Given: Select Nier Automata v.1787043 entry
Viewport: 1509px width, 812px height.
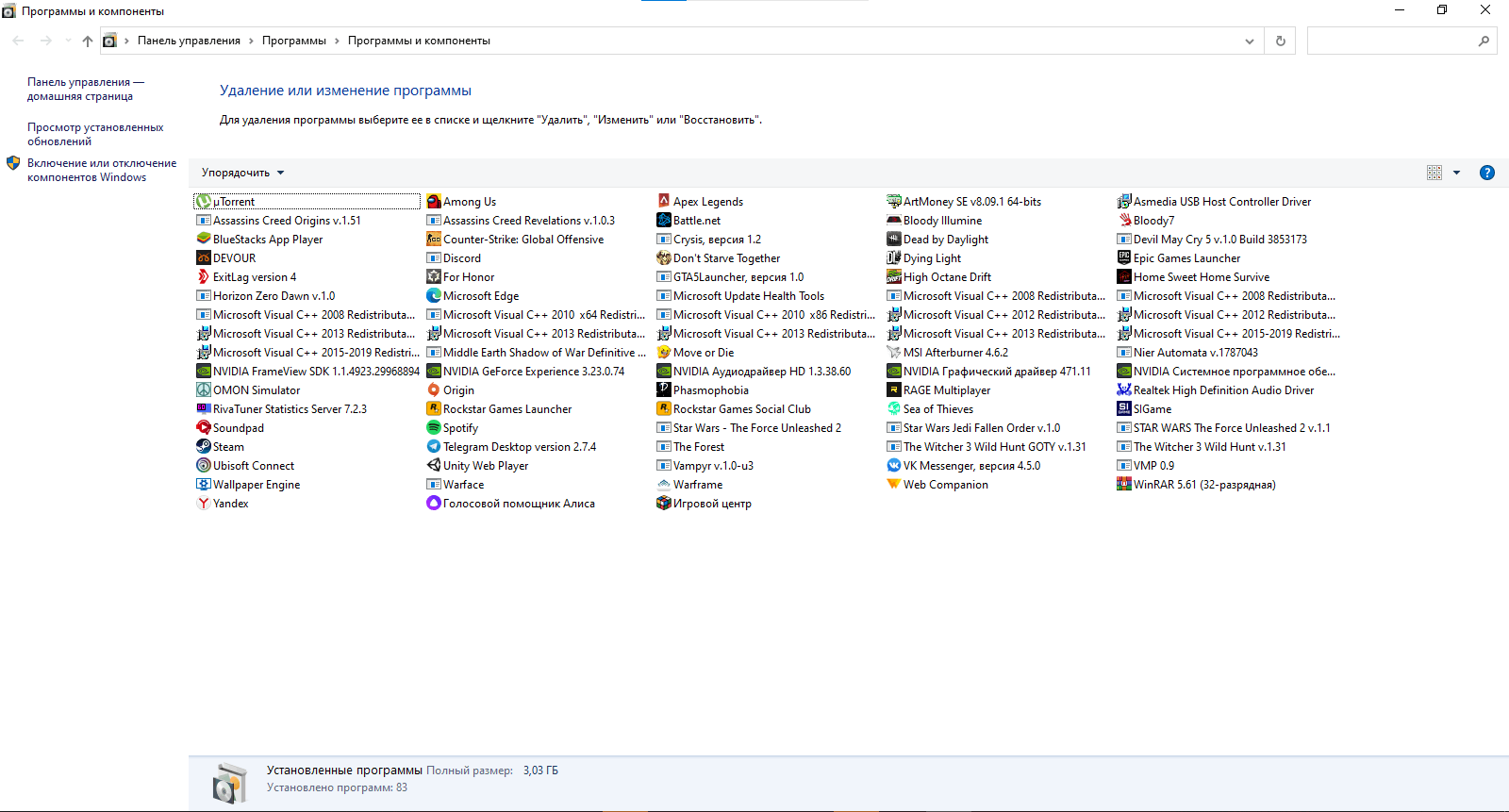Looking at the screenshot, I should [1187, 353].
